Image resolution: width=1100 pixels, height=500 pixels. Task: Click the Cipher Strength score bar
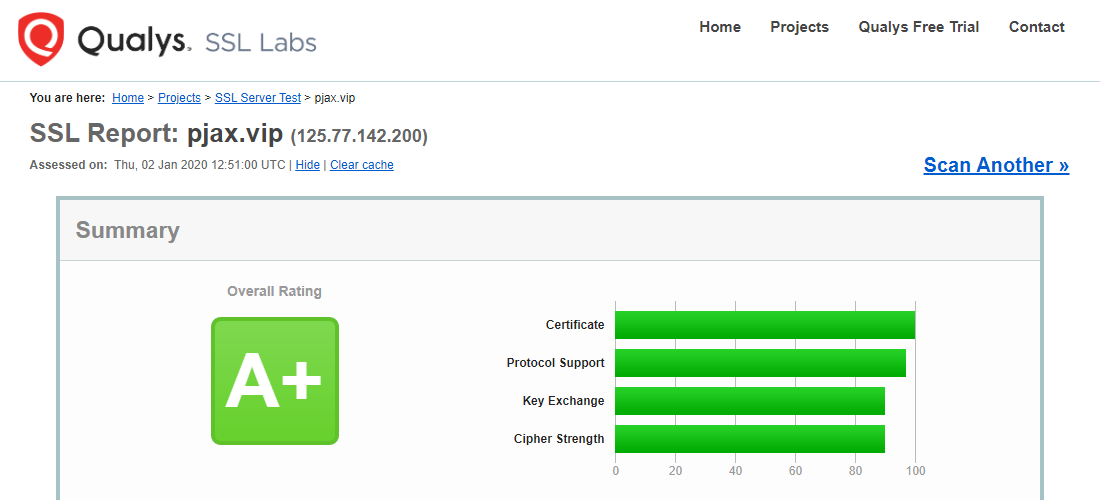(x=750, y=438)
